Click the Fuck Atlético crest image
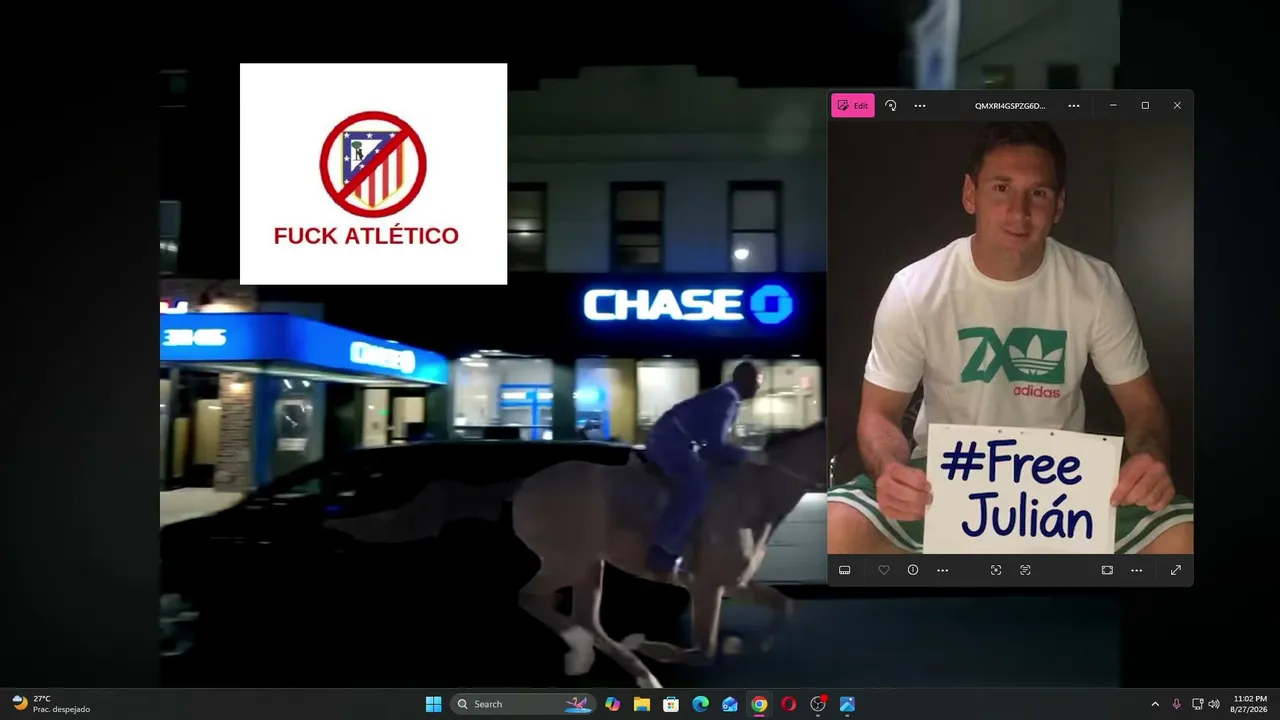This screenshot has height=720, width=1280. tap(373, 174)
